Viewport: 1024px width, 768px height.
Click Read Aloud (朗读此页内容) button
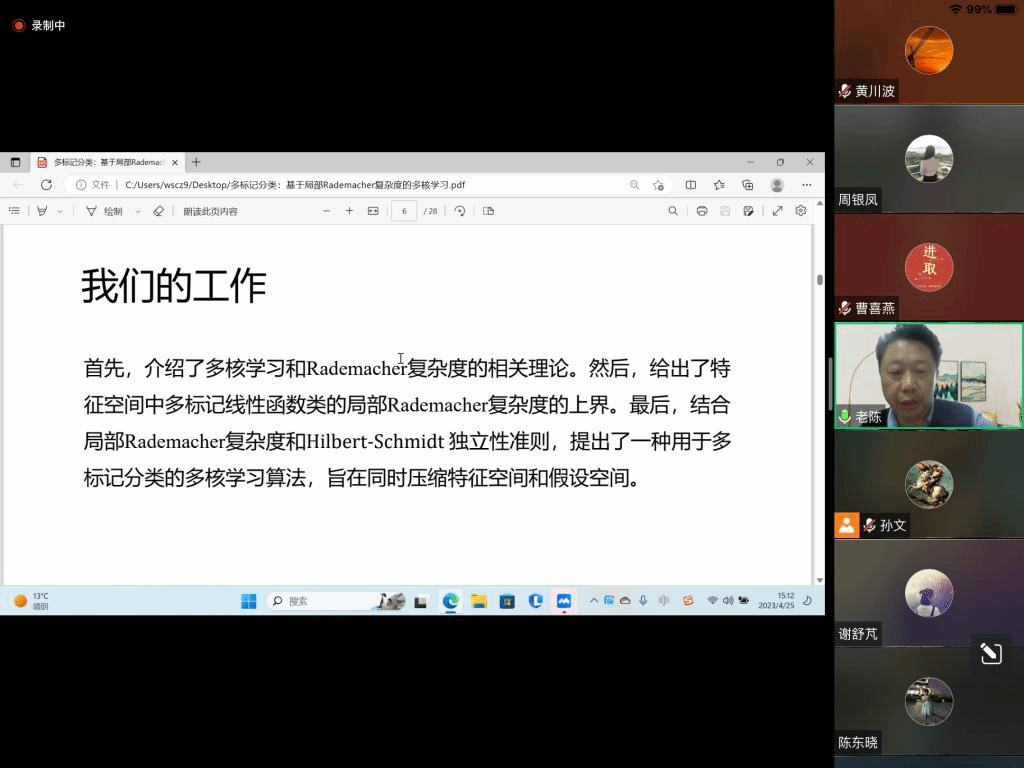[x=210, y=211]
